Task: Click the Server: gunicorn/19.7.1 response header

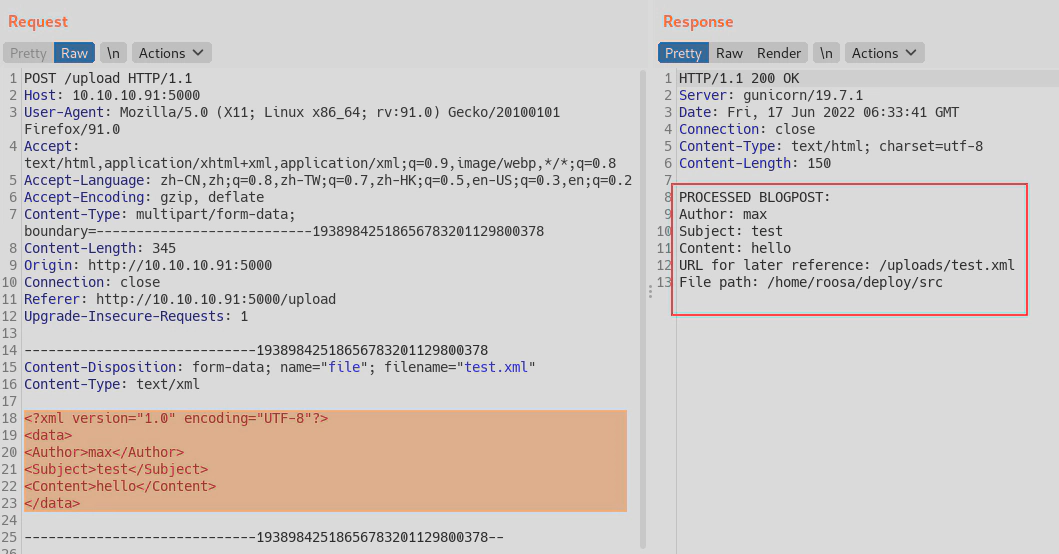Action: [x=762, y=95]
